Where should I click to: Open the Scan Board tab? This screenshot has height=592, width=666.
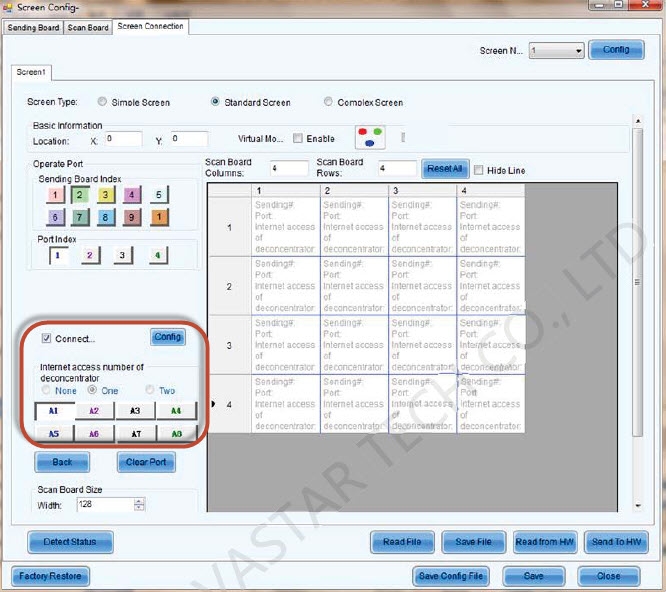88,27
